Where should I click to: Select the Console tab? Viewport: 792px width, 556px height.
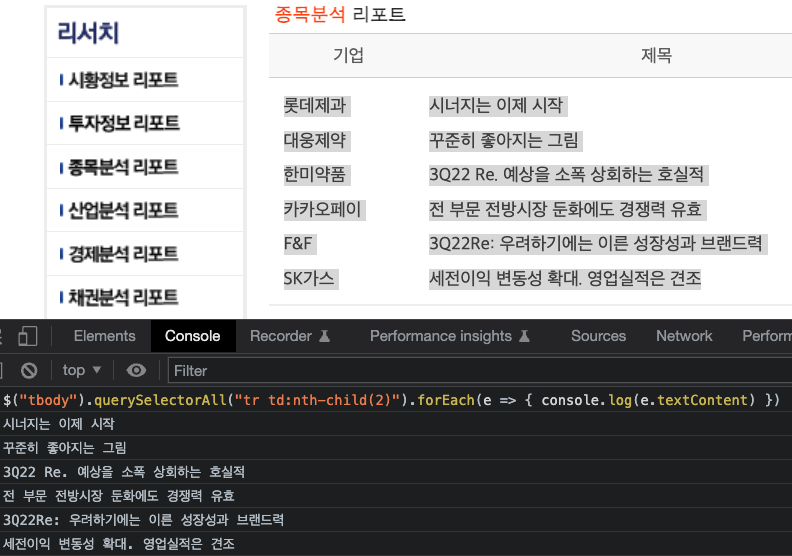click(192, 336)
